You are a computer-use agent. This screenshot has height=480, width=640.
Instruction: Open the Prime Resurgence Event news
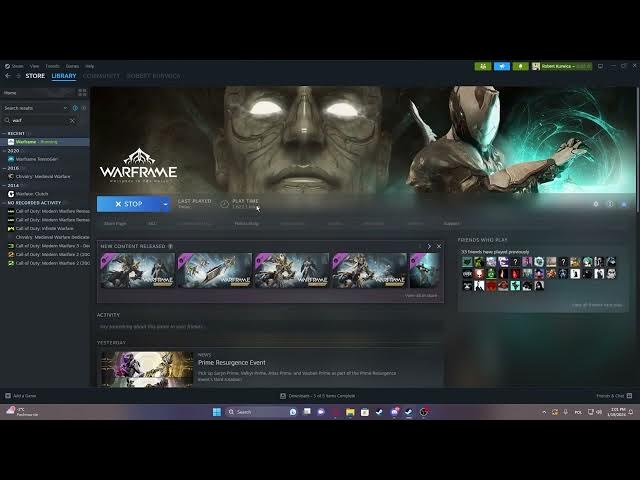coord(231,362)
